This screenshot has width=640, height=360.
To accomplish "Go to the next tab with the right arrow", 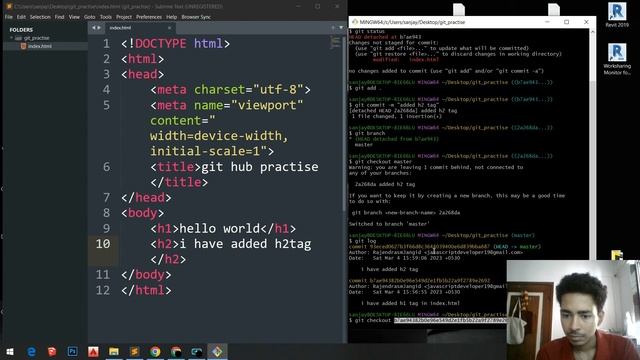I will click(99, 28).
